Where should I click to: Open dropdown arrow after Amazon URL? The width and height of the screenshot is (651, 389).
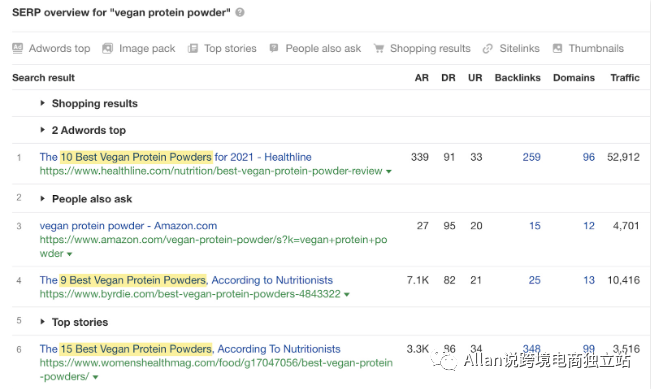tap(69, 254)
